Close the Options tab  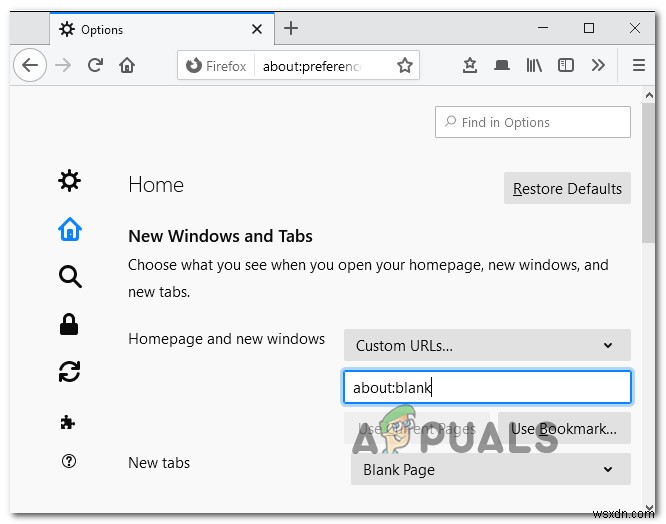coord(257,29)
